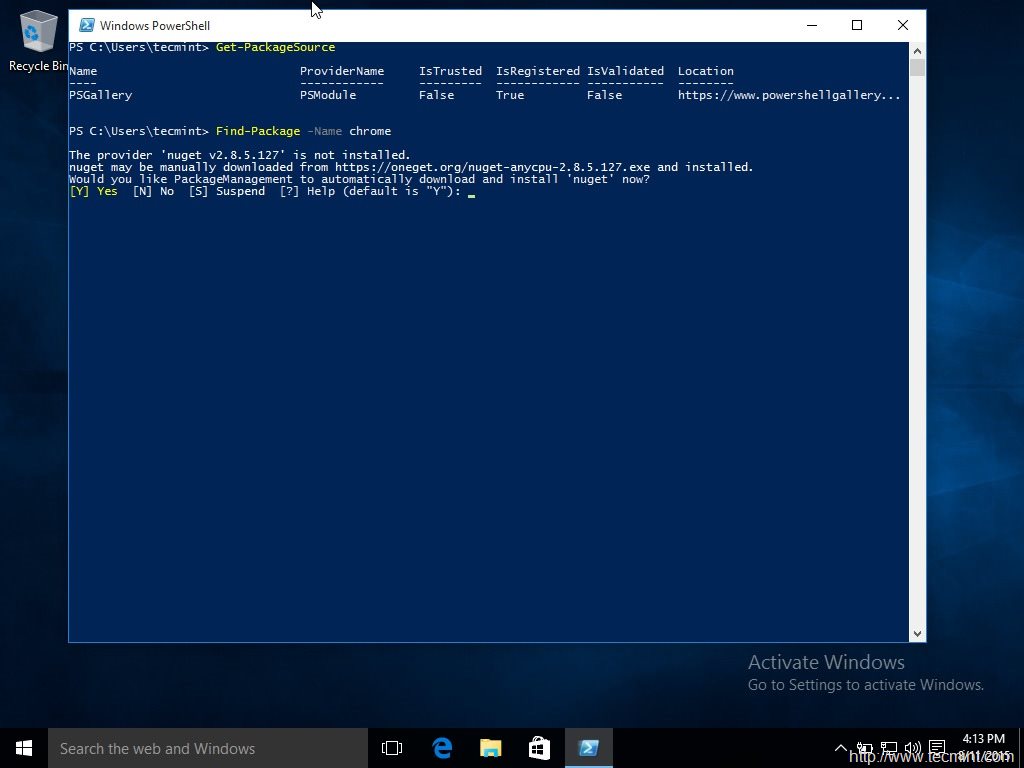Click the volume speaker icon
Image resolution: width=1024 pixels, height=768 pixels.
[912, 747]
